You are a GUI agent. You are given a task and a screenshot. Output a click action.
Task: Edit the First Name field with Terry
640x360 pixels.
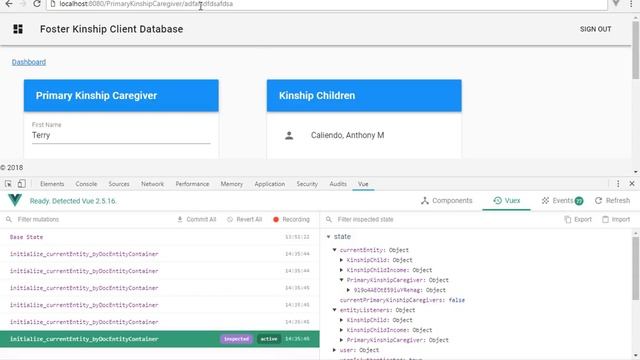121,136
